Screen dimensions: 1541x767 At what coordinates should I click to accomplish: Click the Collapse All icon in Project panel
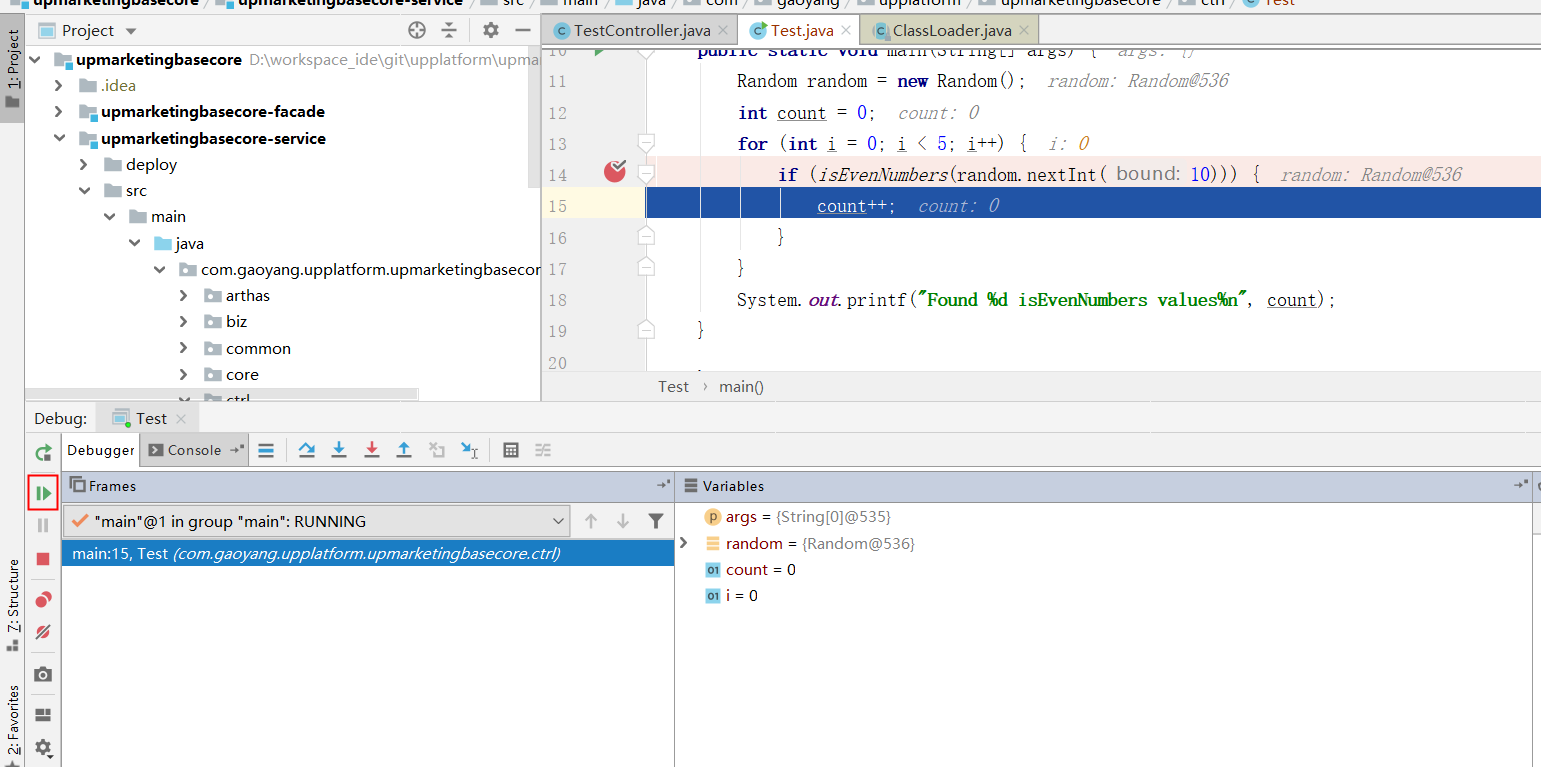click(x=449, y=30)
